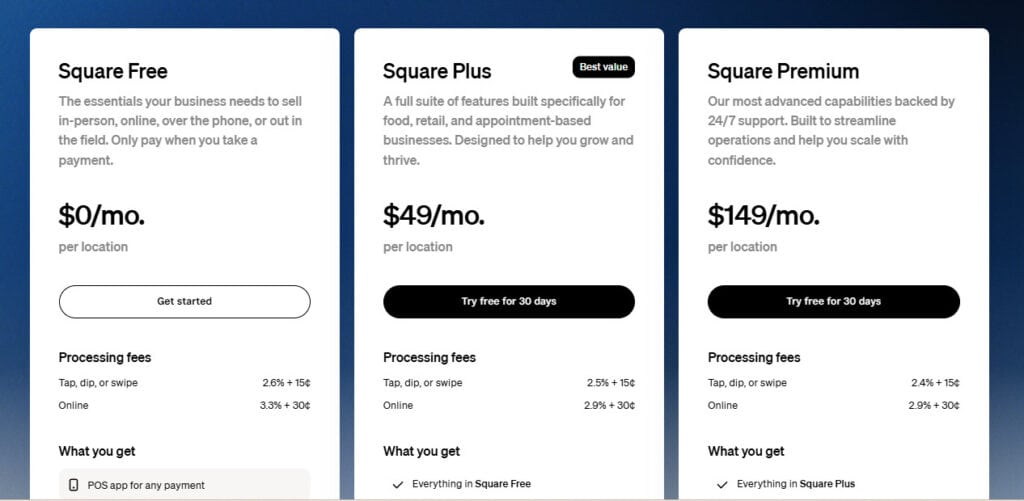Image resolution: width=1024 pixels, height=501 pixels.
Task: Click the $0/mo. price text
Action: pos(101,216)
